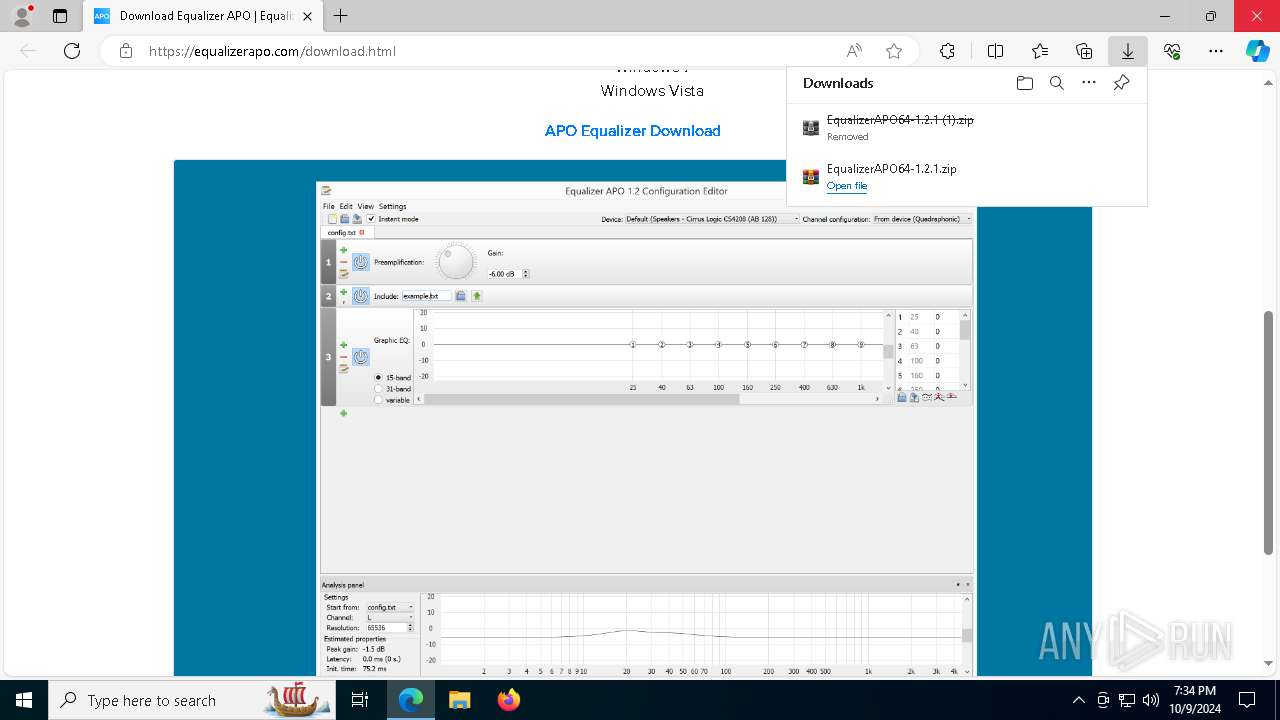Search downloads with magnifier icon
Viewport: 1280px width, 720px height.
tap(1056, 83)
